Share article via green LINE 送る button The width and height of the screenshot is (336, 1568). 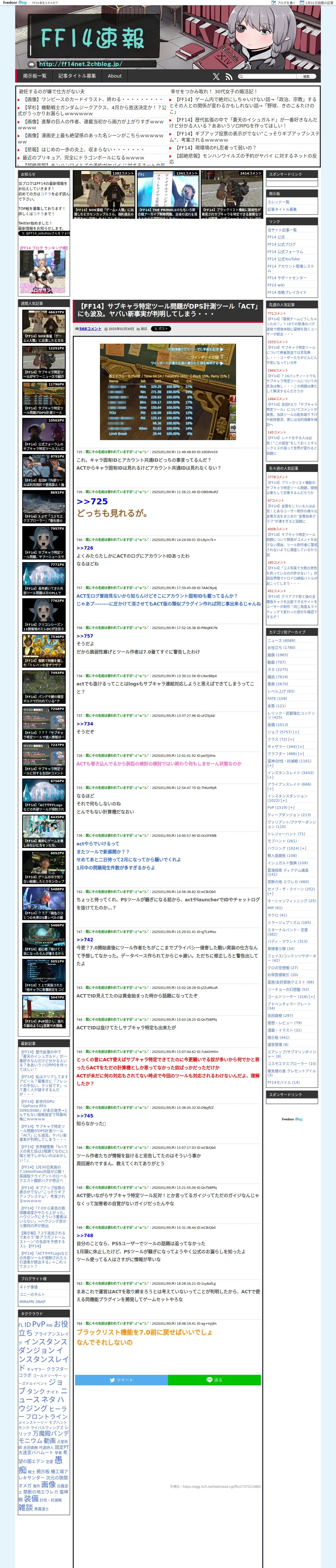click(215, 1380)
